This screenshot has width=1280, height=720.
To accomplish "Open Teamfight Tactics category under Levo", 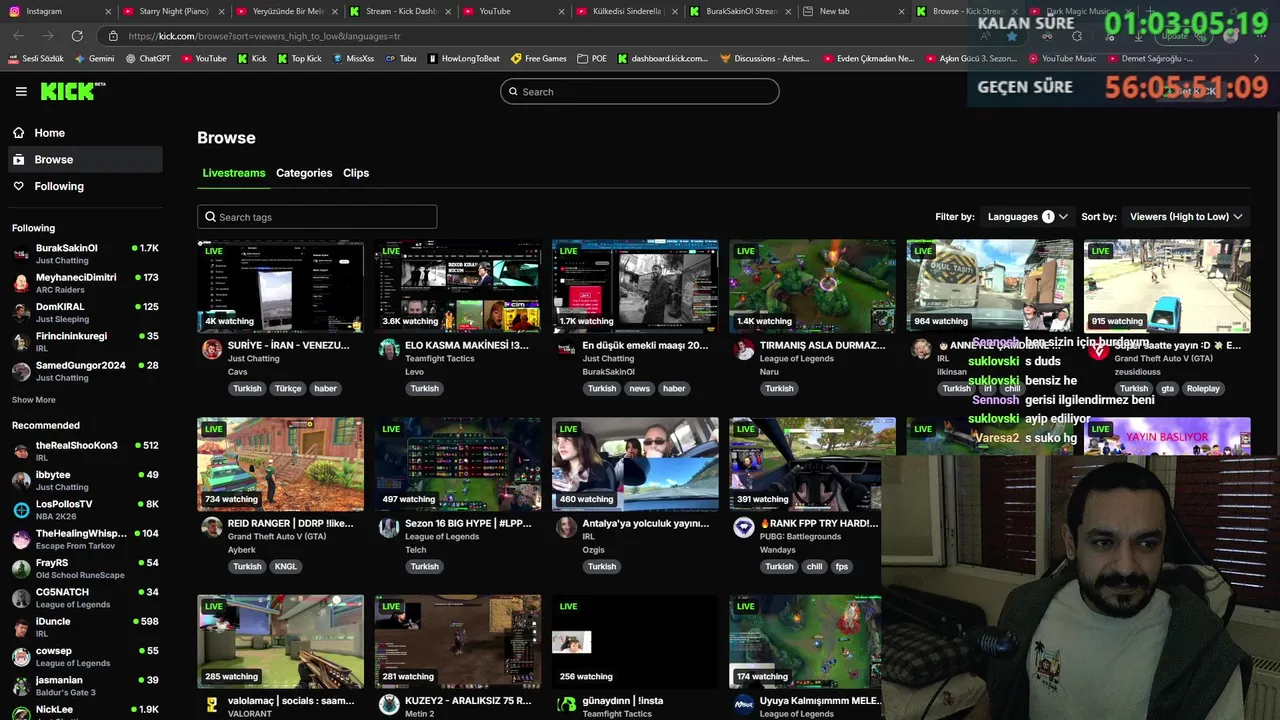I will (439, 358).
